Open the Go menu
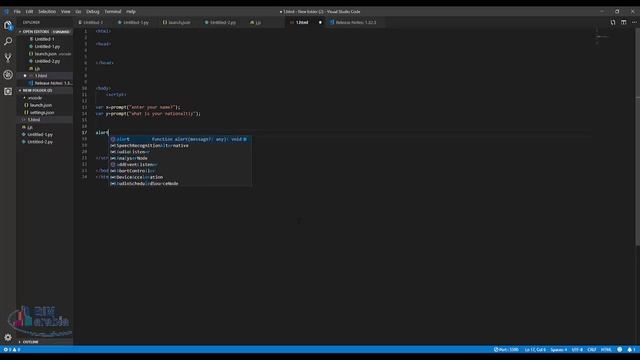The width and height of the screenshot is (640, 360). tap(78, 11)
